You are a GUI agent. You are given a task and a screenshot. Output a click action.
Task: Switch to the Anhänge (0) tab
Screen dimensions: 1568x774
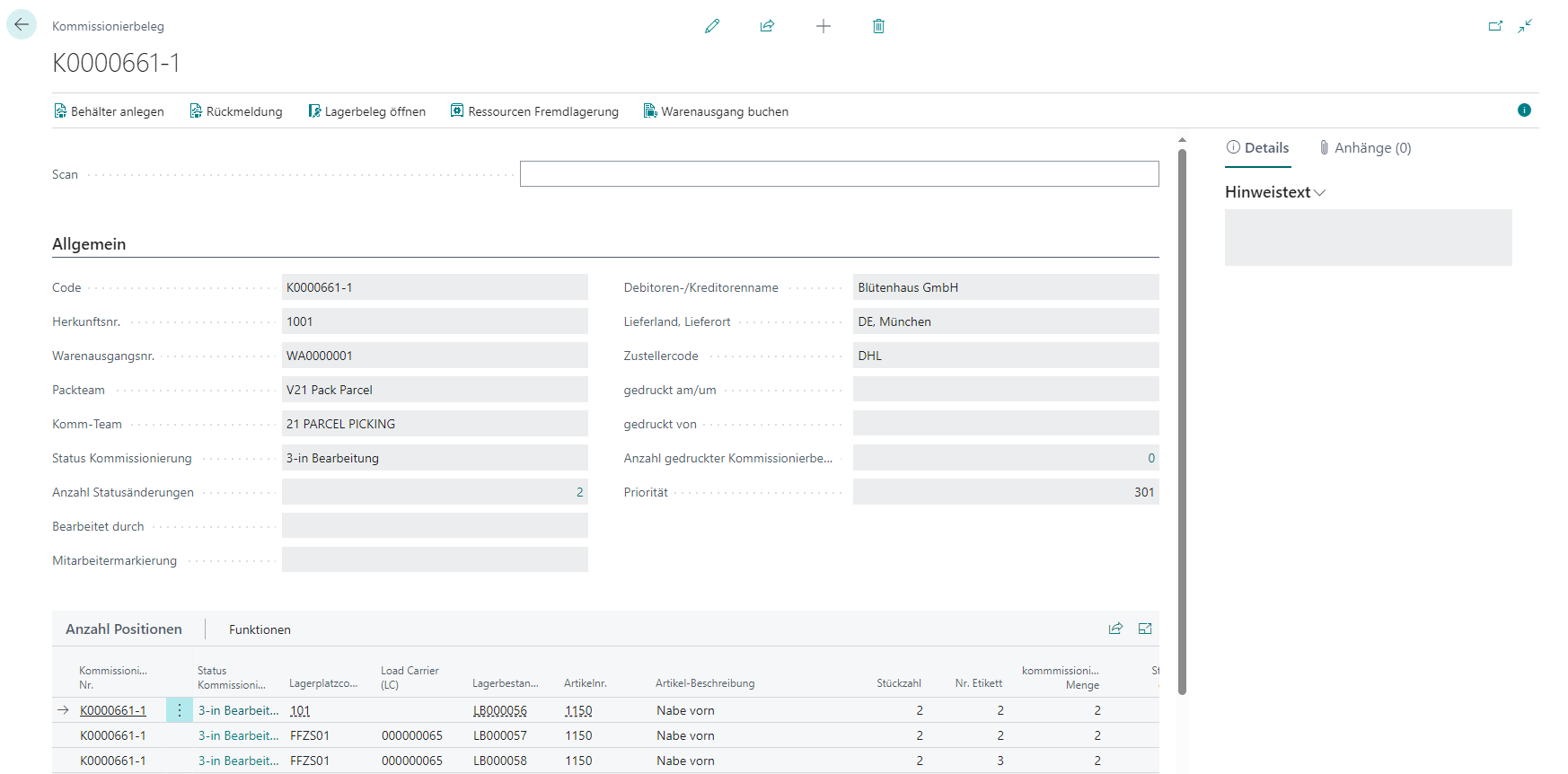(x=1365, y=148)
